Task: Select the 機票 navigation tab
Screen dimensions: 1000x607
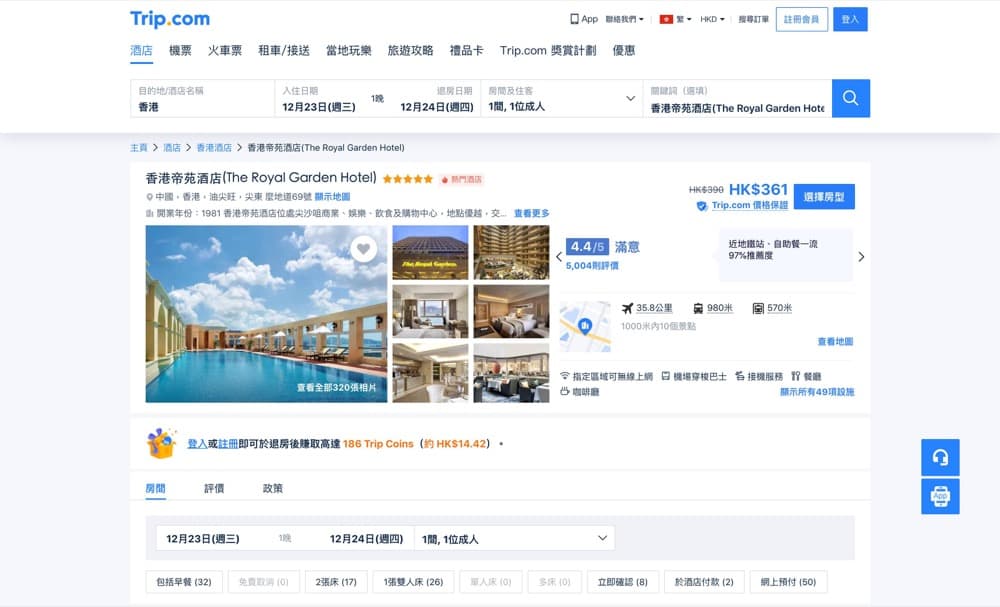Action: 180,50
